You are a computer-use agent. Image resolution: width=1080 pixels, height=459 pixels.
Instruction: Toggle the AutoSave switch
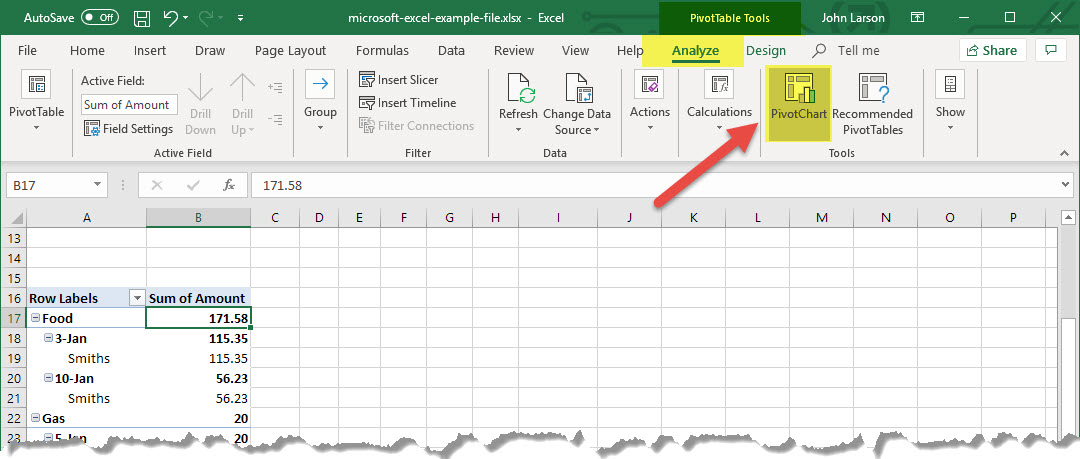99,18
